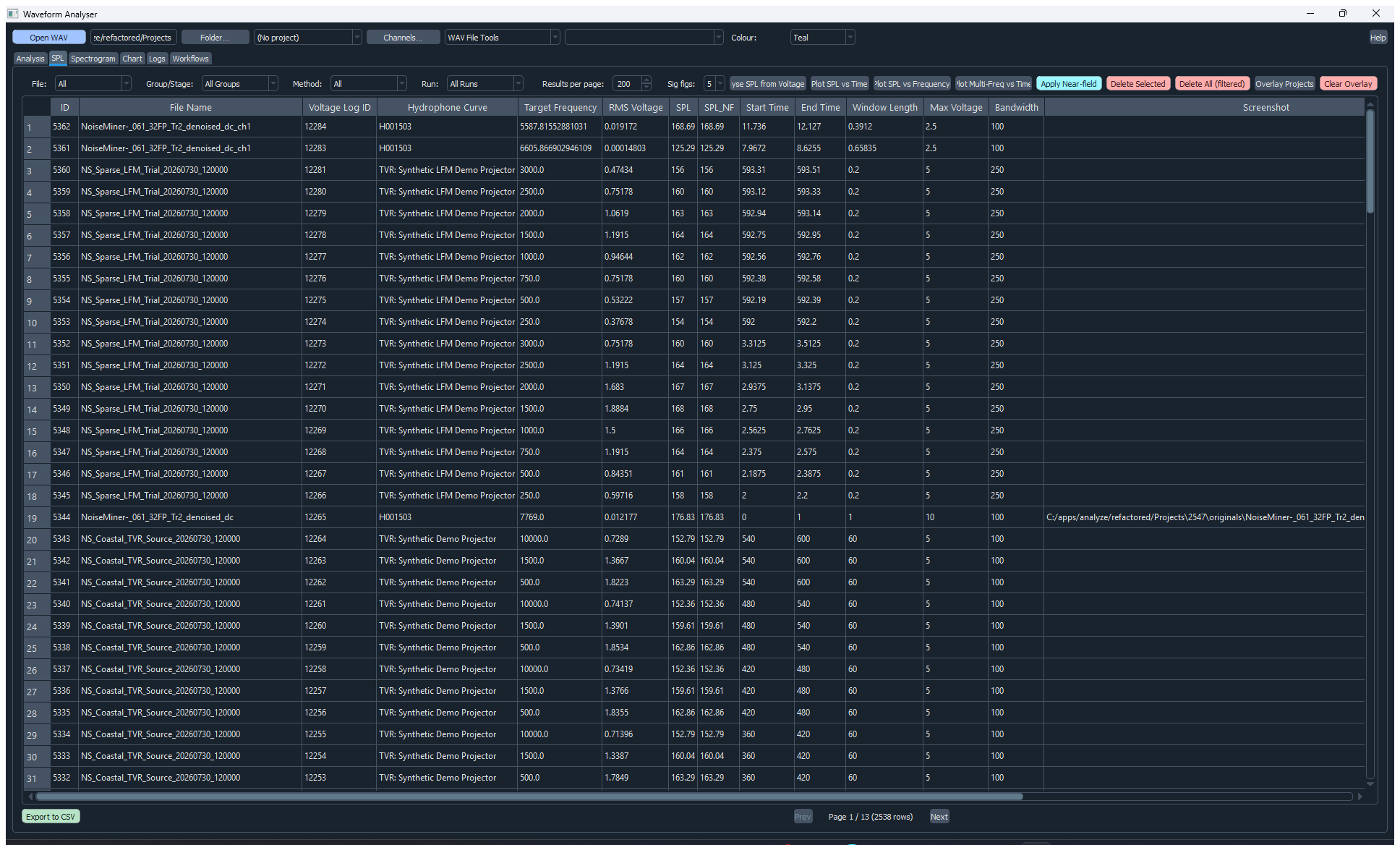
Task: Click Plot SPL vs Frequency button
Action: 912,84
